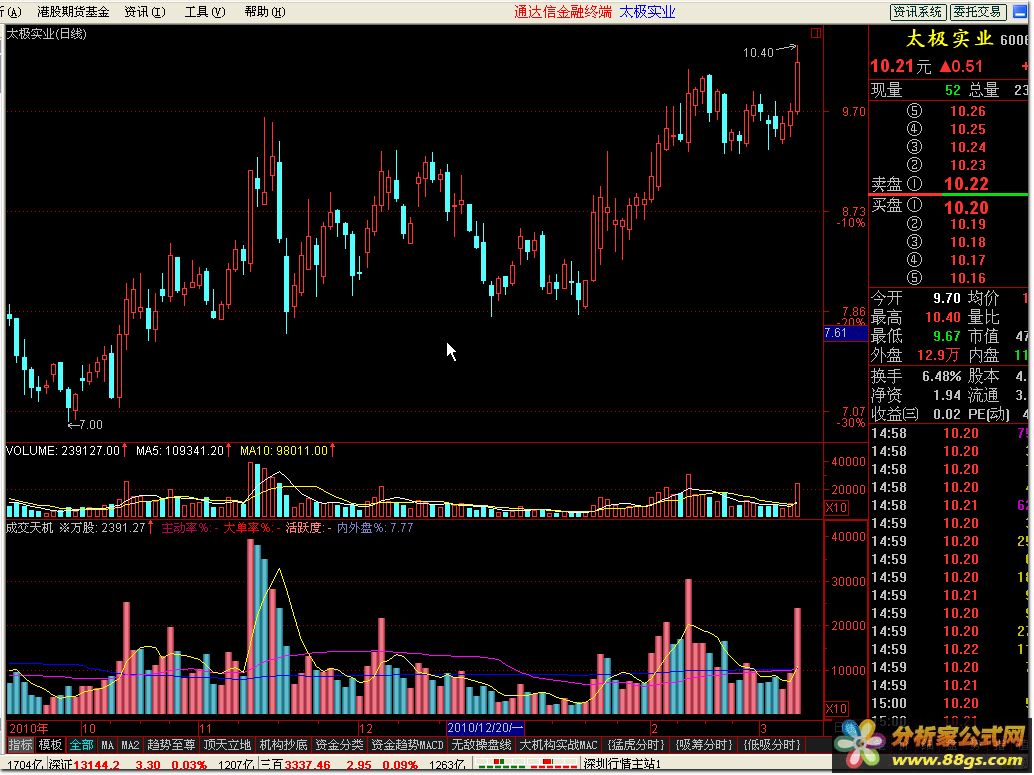Image resolution: width=1034 pixels, height=775 pixels.
Task: Click the 净资 value 1.94
Action: pos(947,396)
